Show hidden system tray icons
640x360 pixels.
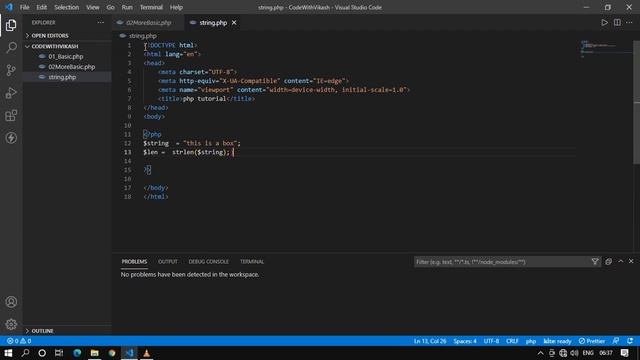(541, 353)
